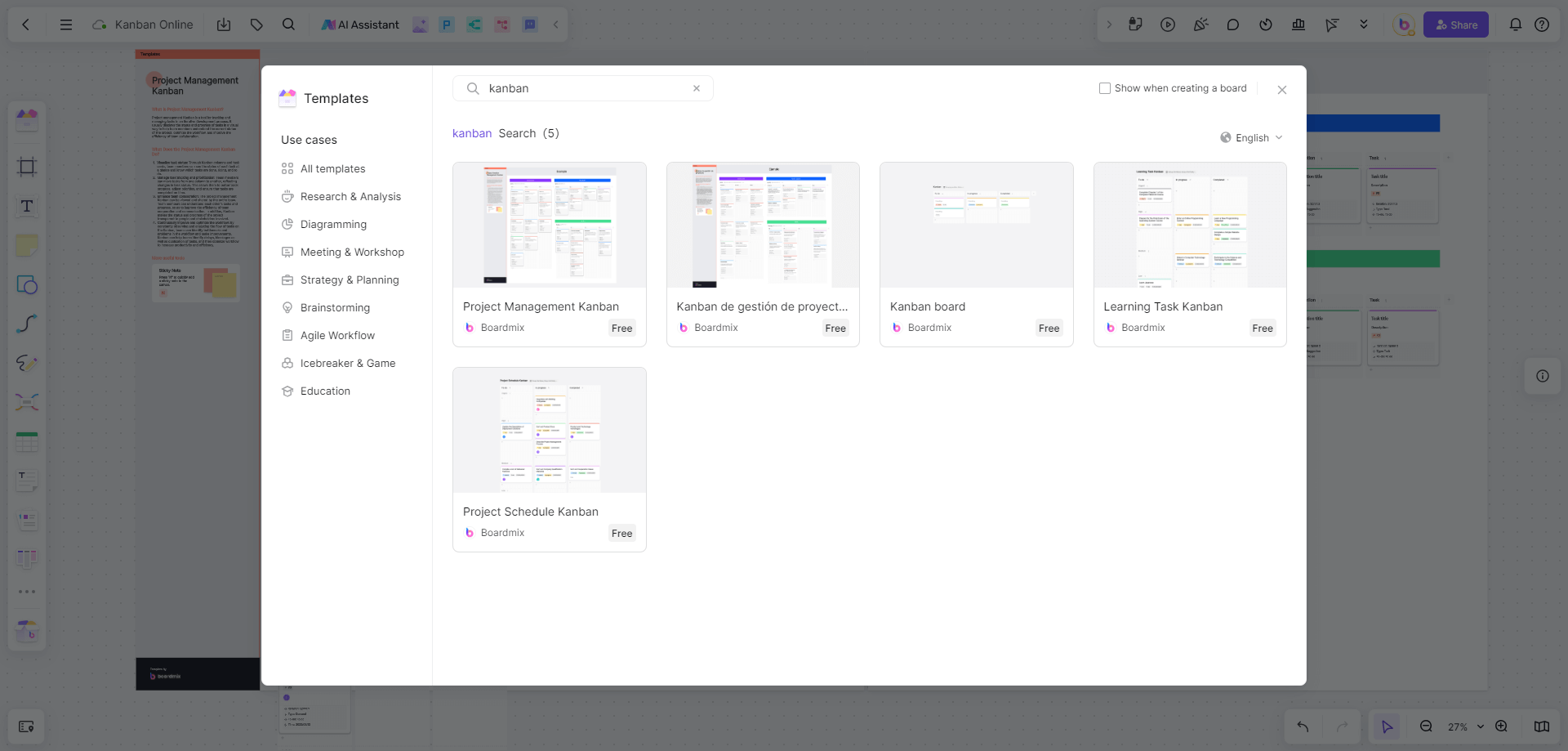Open the English language dropdown
The image size is (1568, 751).
1251,138
